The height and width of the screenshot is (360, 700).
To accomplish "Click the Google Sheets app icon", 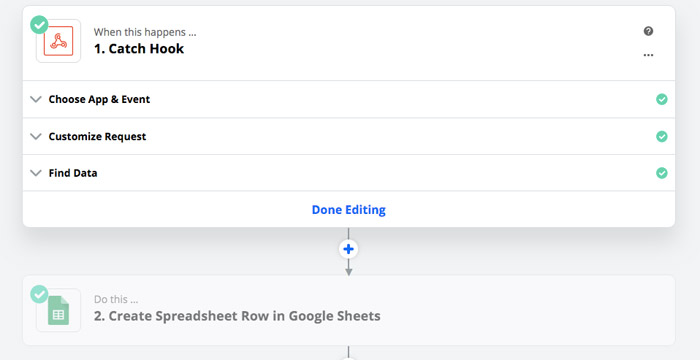I will pyautogui.click(x=58, y=310).
